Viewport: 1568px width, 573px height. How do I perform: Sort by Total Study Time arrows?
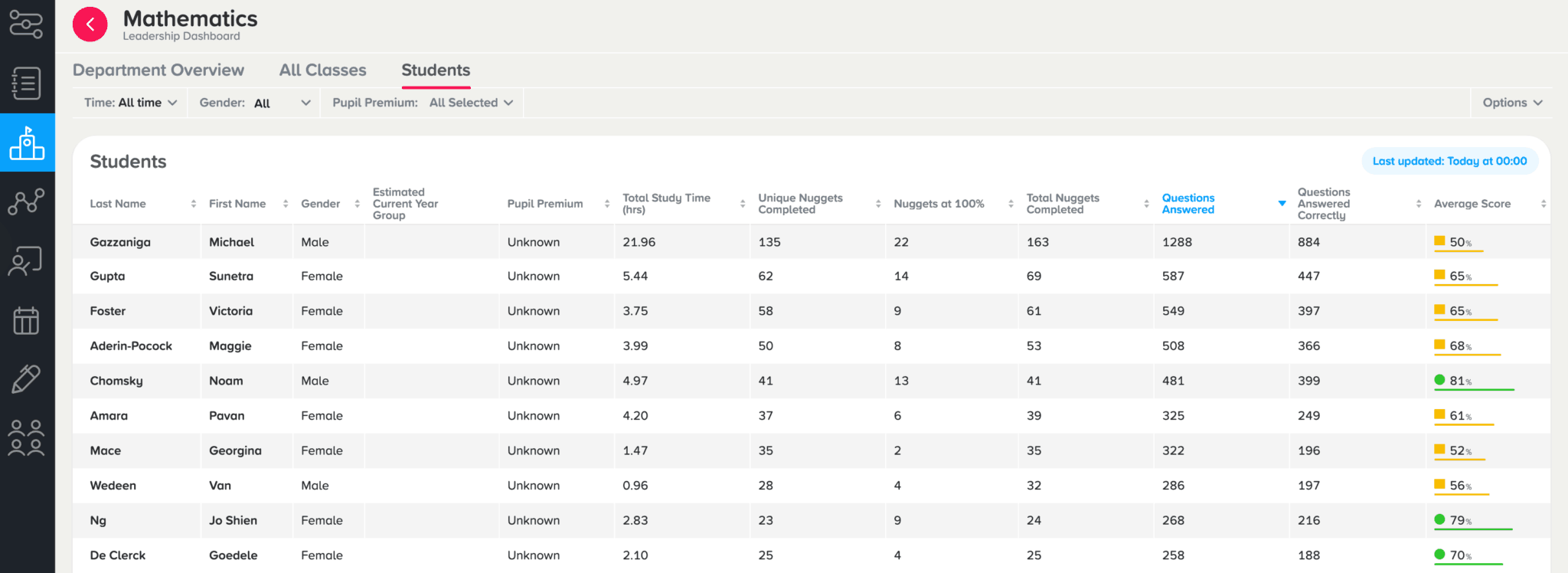click(x=742, y=204)
